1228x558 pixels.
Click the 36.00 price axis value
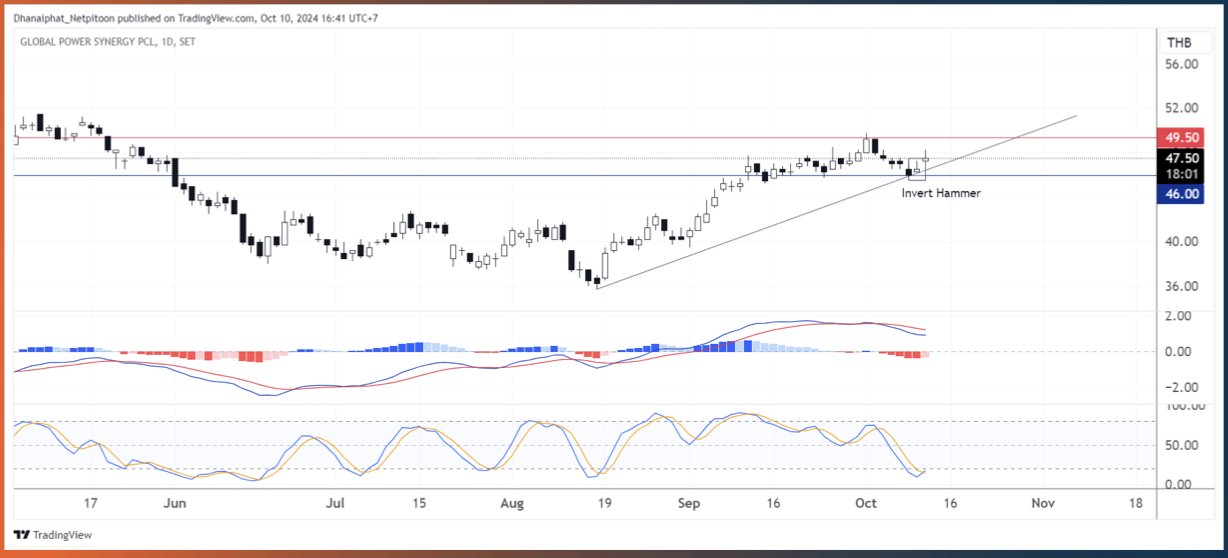[x=1182, y=286]
